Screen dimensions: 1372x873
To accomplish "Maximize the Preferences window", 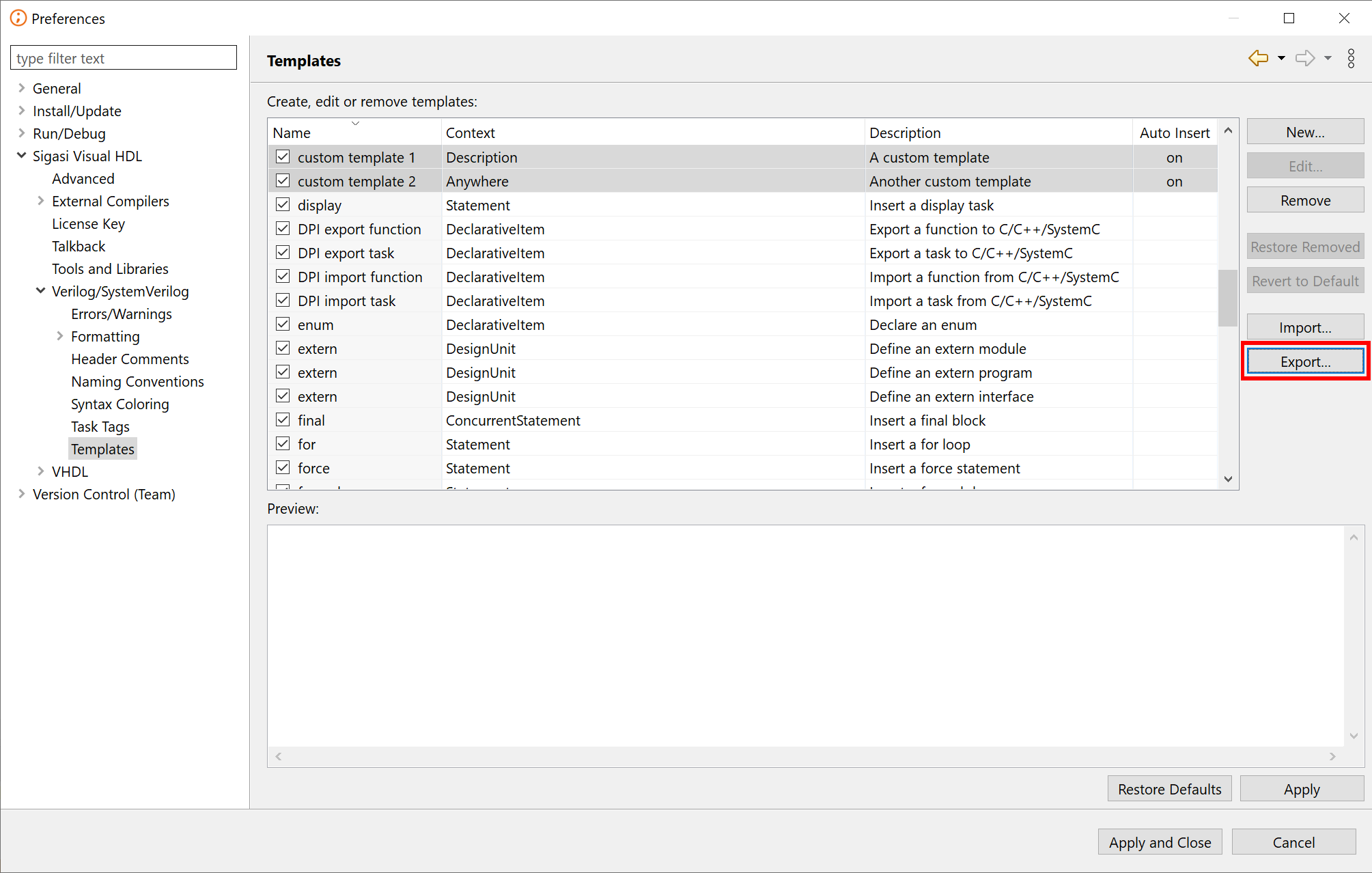I will point(1289,18).
